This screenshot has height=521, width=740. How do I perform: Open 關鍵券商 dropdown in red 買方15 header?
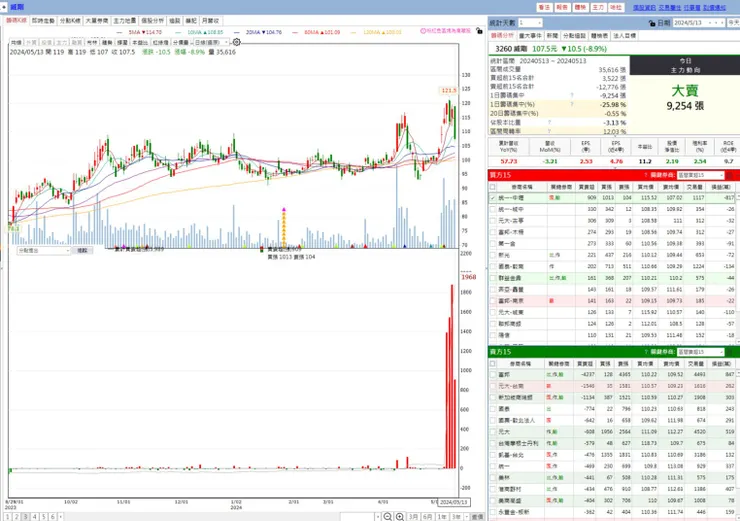(699, 175)
